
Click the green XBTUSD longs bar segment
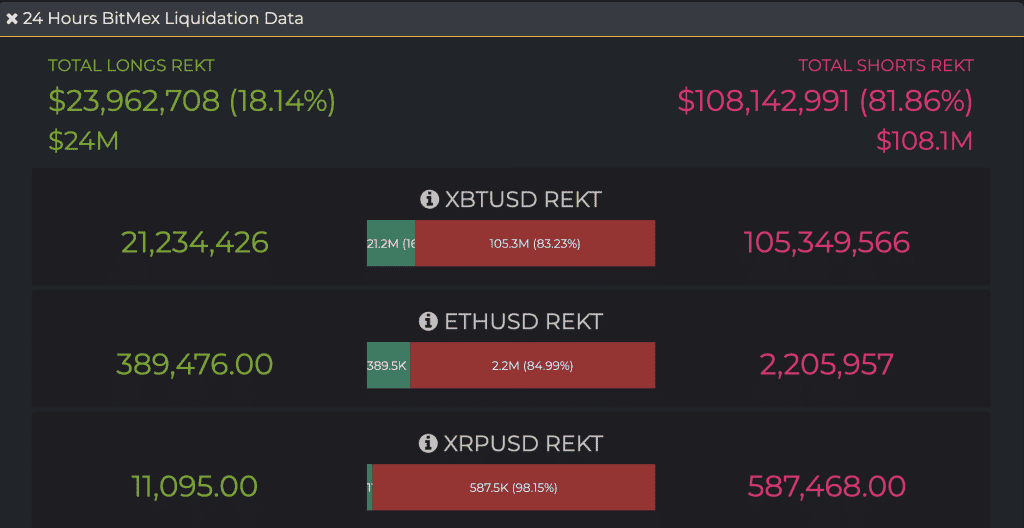click(x=391, y=243)
